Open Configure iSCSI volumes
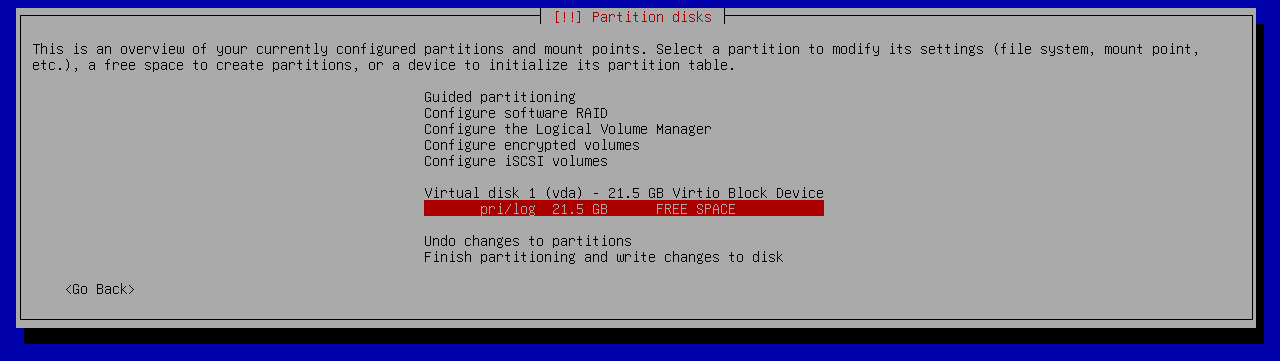Screen dimensions: 1280x361 click(516, 161)
